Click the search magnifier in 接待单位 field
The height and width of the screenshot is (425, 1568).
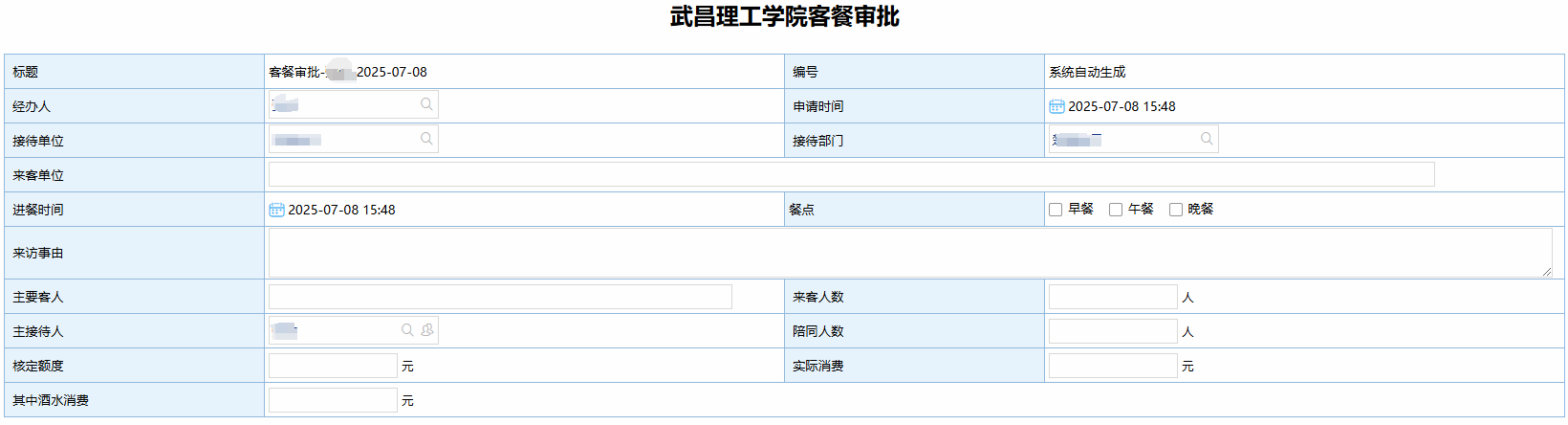click(x=426, y=139)
